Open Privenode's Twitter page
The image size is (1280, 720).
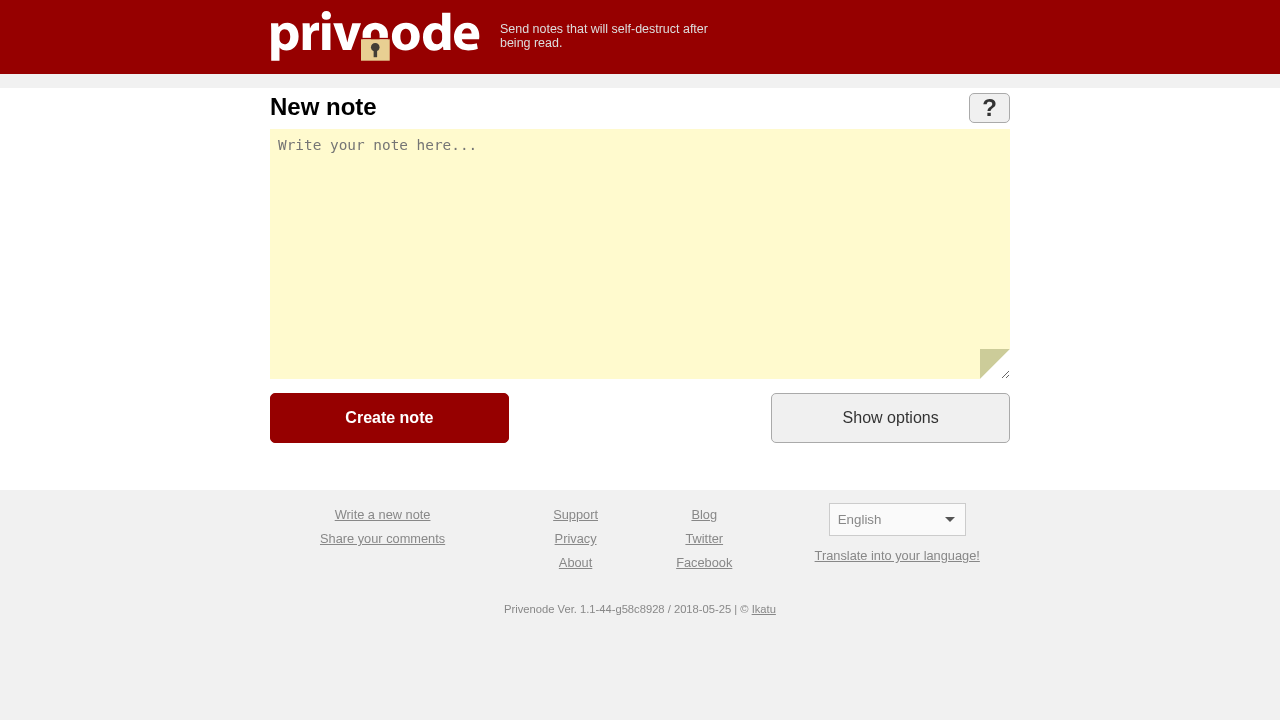(704, 538)
